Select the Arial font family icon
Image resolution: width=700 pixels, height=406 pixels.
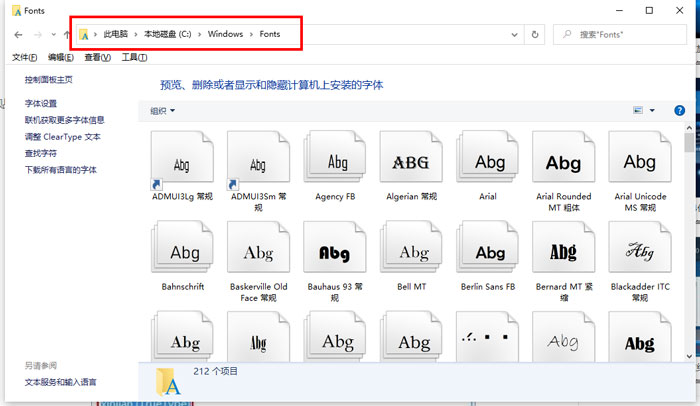tap(488, 161)
